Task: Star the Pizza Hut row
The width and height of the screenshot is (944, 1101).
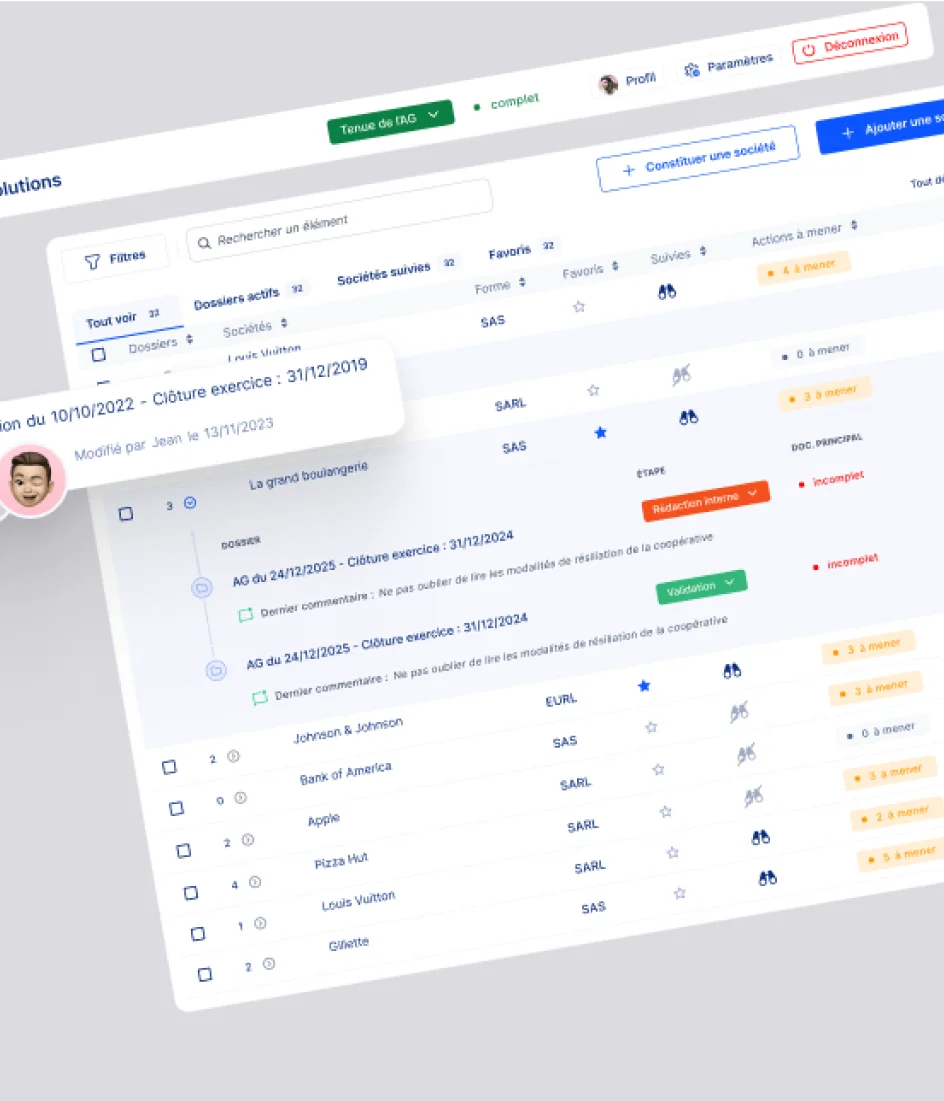Action: pyautogui.click(x=665, y=811)
